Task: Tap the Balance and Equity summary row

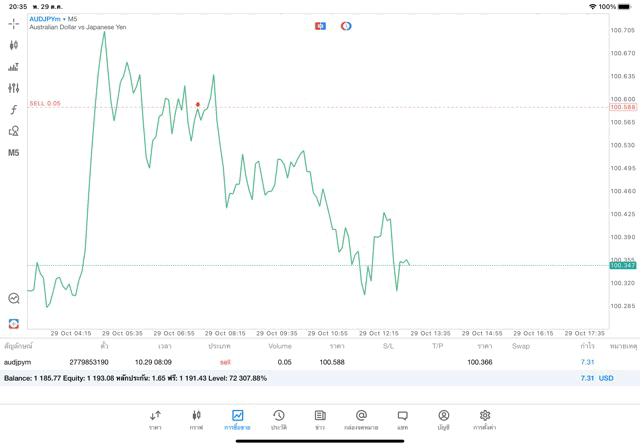Action: (300, 378)
